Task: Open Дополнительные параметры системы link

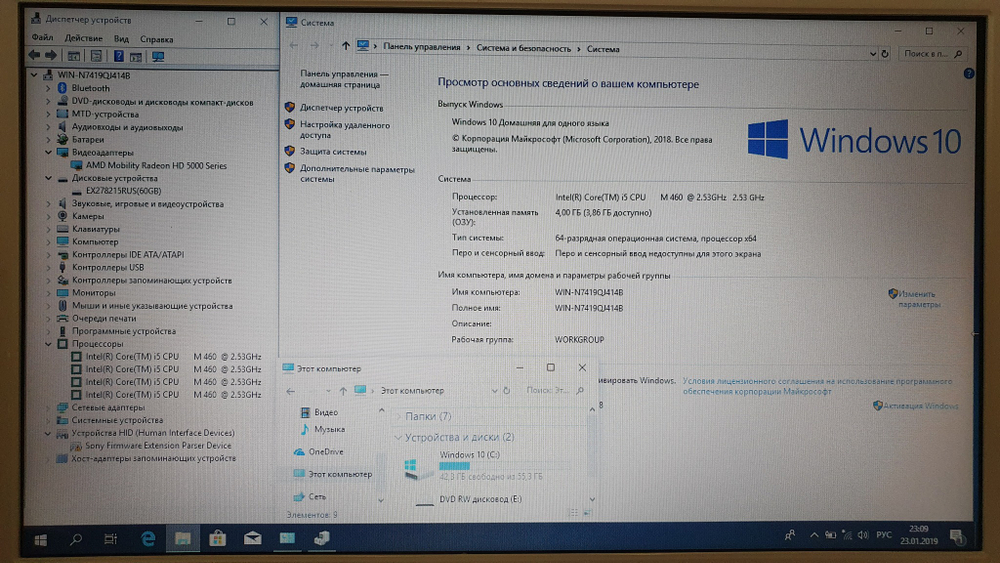Action: click(x=357, y=174)
